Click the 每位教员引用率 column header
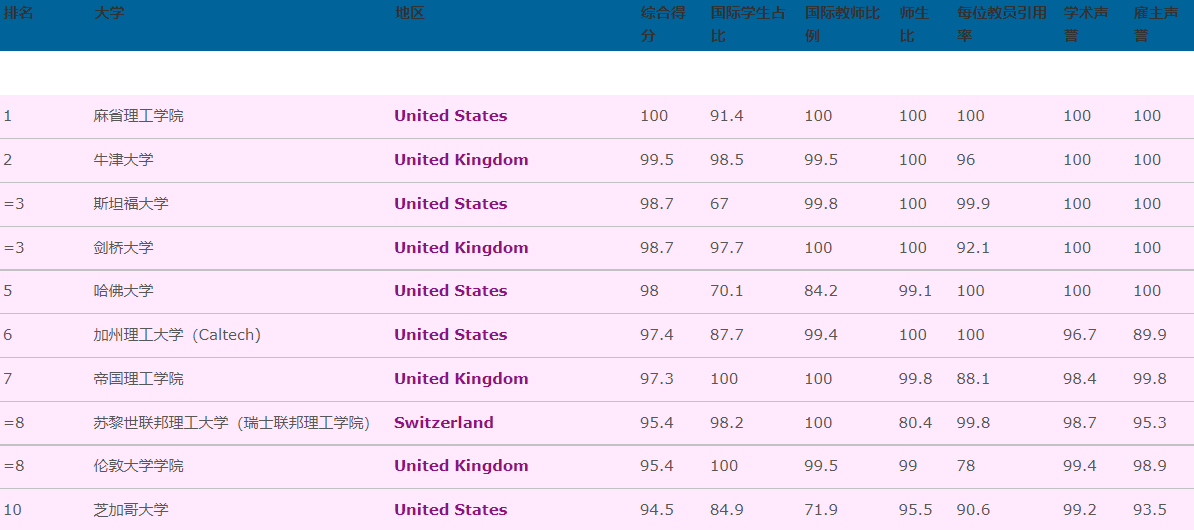 (1001, 25)
